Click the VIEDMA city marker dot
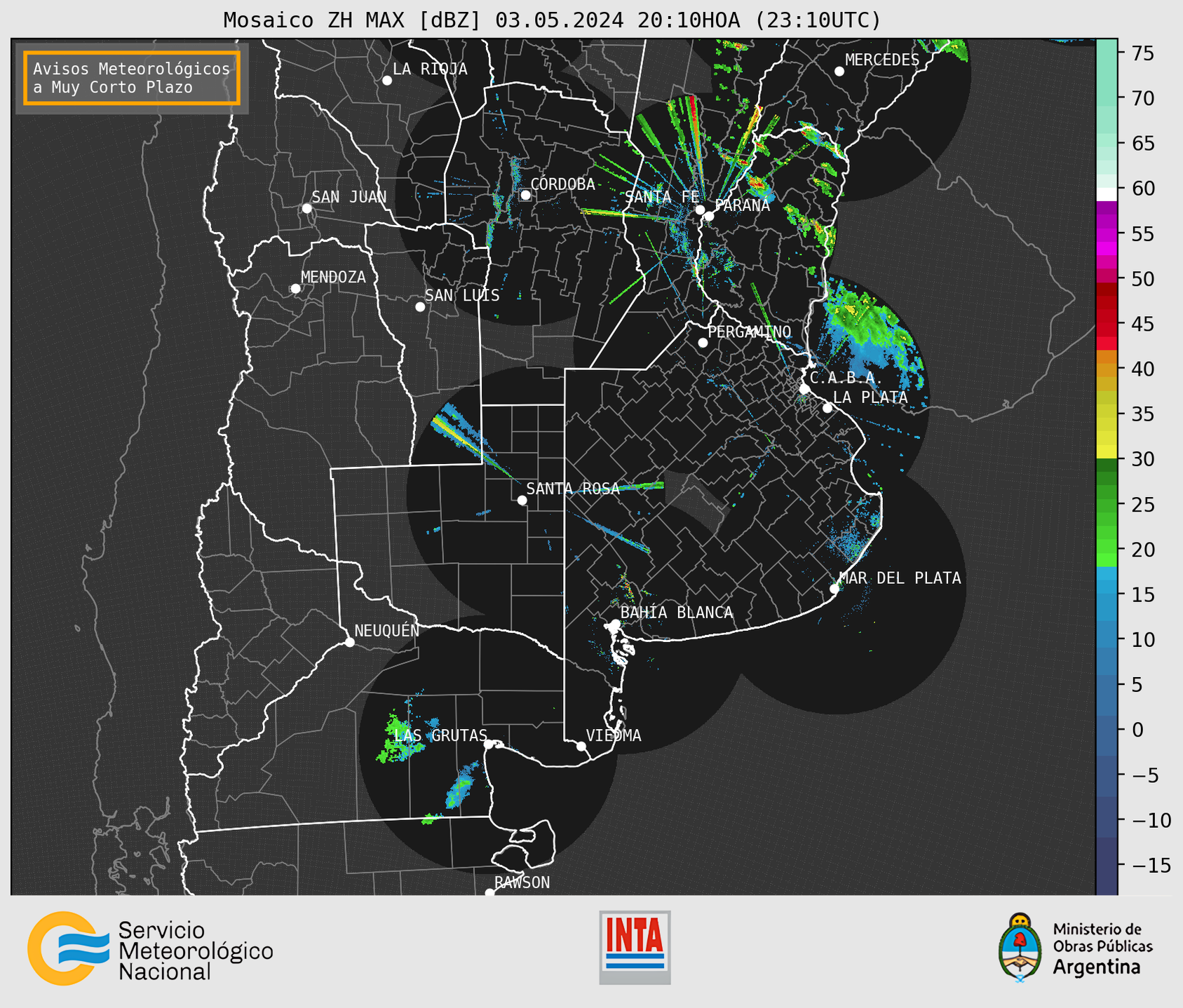Screen dimensions: 1183x1008 (581, 747)
